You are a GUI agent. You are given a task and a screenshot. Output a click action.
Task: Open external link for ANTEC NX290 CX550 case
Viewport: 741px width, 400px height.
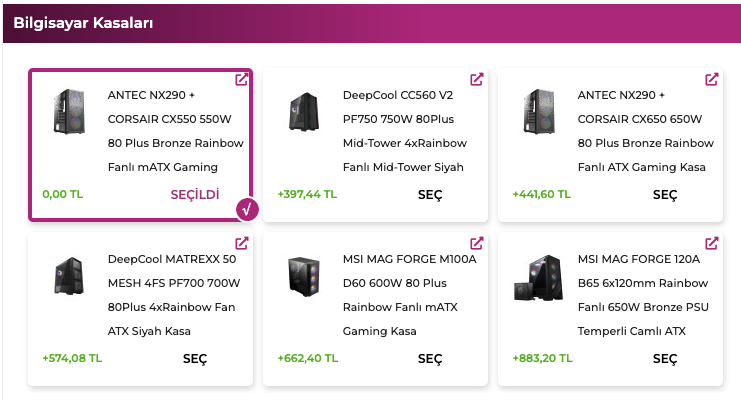pyautogui.click(x=242, y=79)
